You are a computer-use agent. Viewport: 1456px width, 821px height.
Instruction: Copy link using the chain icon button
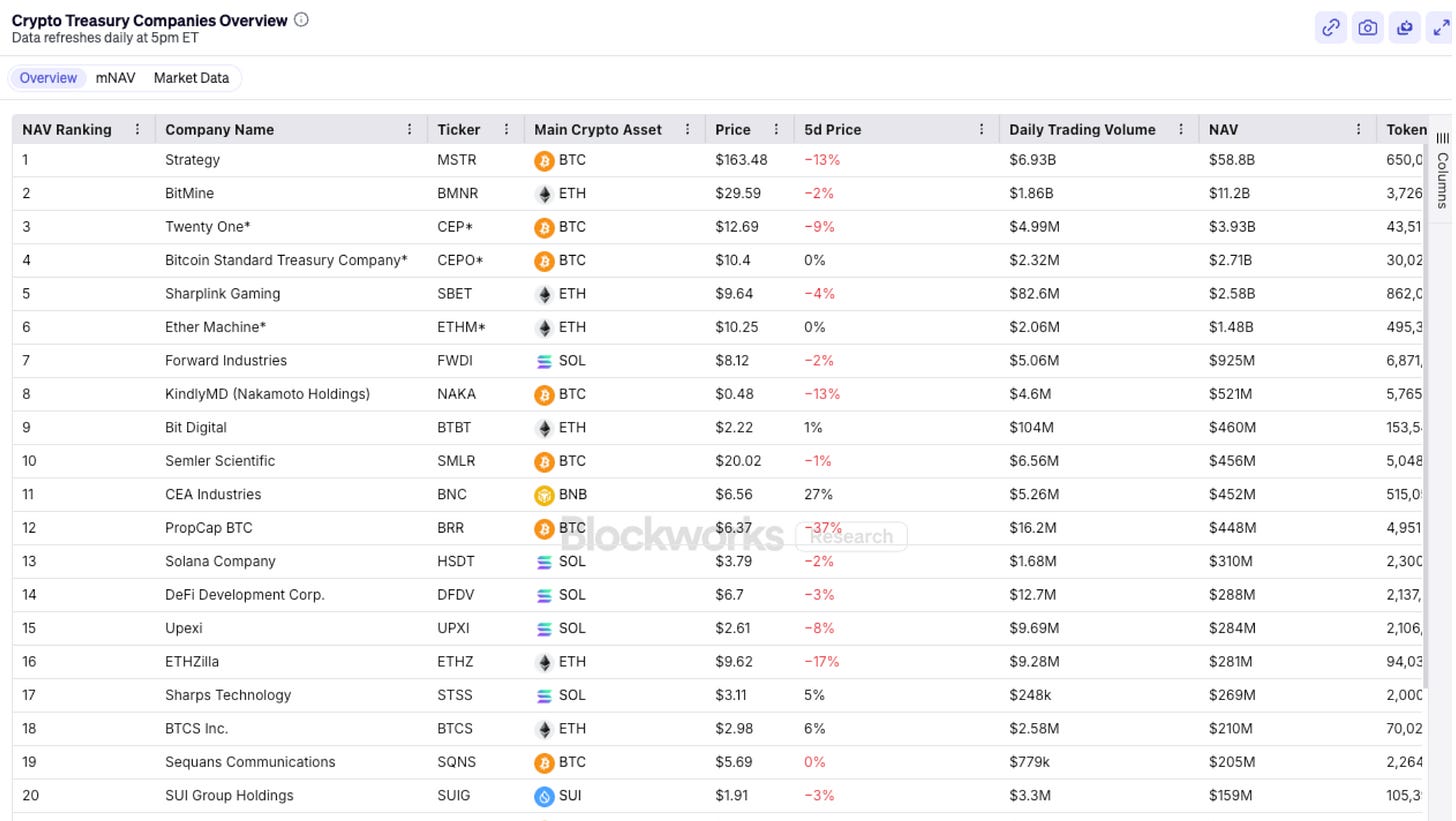pos(1331,28)
